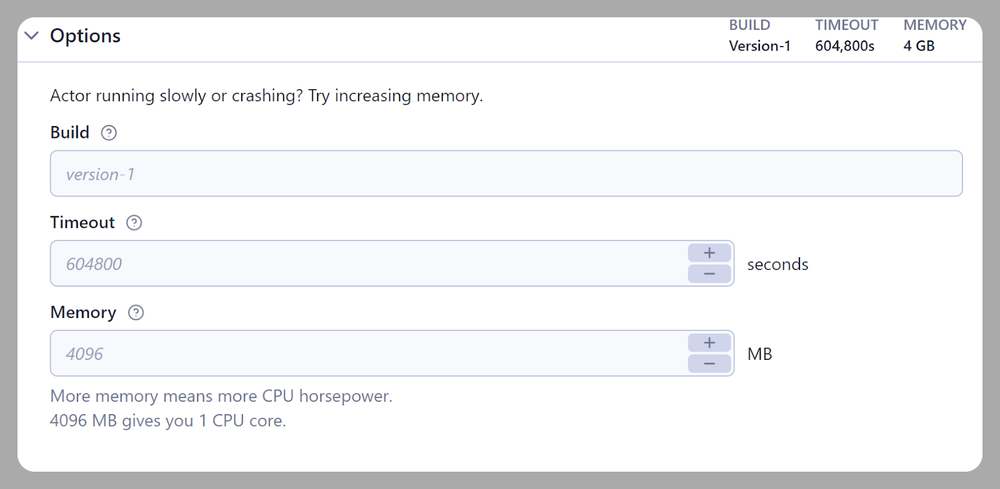The height and width of the screenshot is (489, 1000).
Task: Decrease Timeout with the minus button
Action: [710, 274]
